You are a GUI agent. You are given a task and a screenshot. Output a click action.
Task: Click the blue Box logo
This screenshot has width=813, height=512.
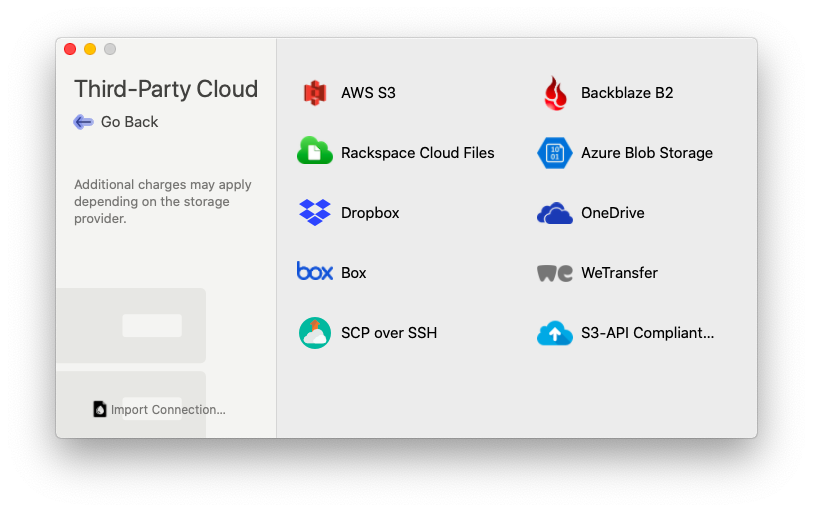pos(315,272)
